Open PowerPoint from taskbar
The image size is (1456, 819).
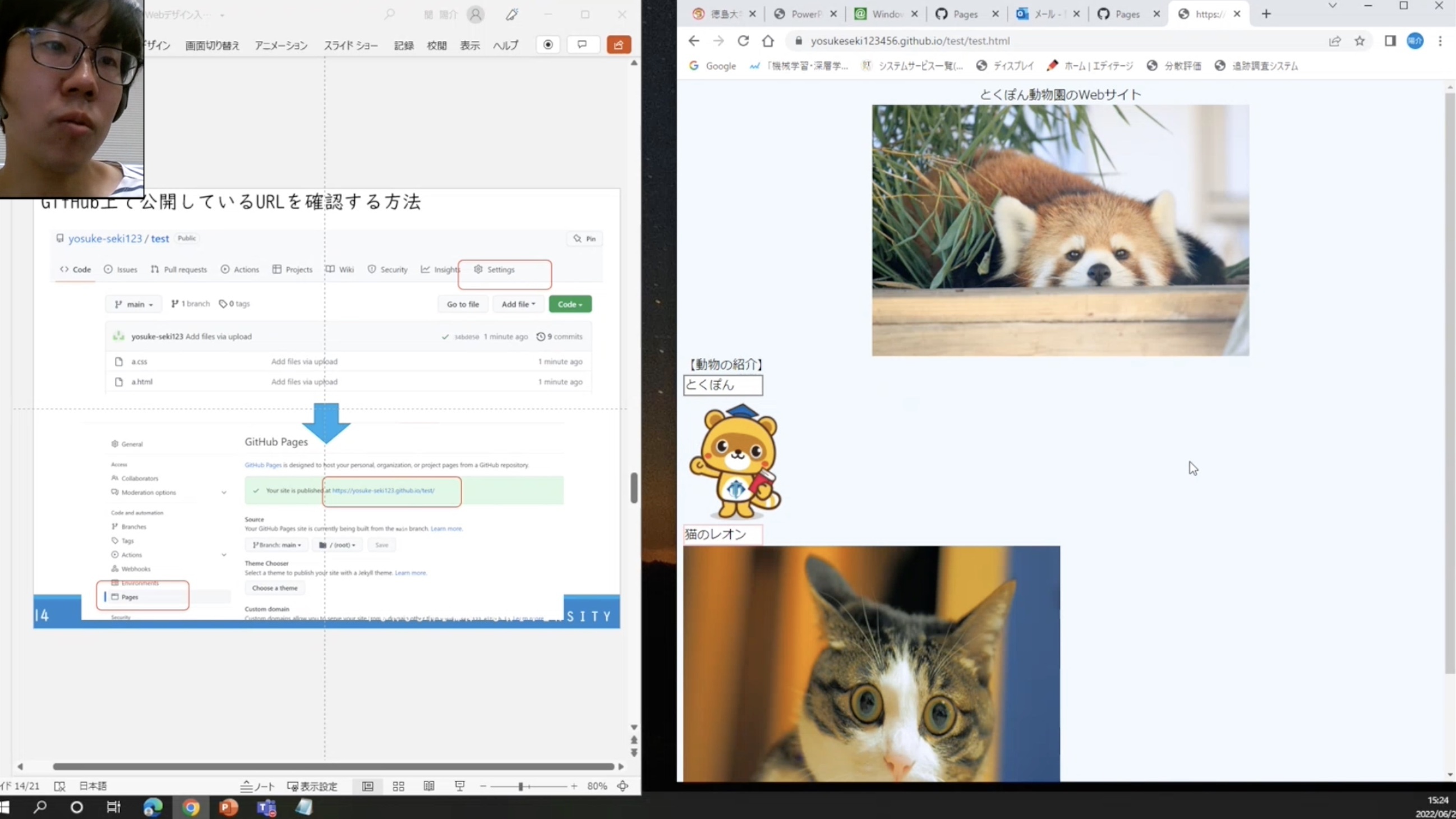tap(228, 807)
